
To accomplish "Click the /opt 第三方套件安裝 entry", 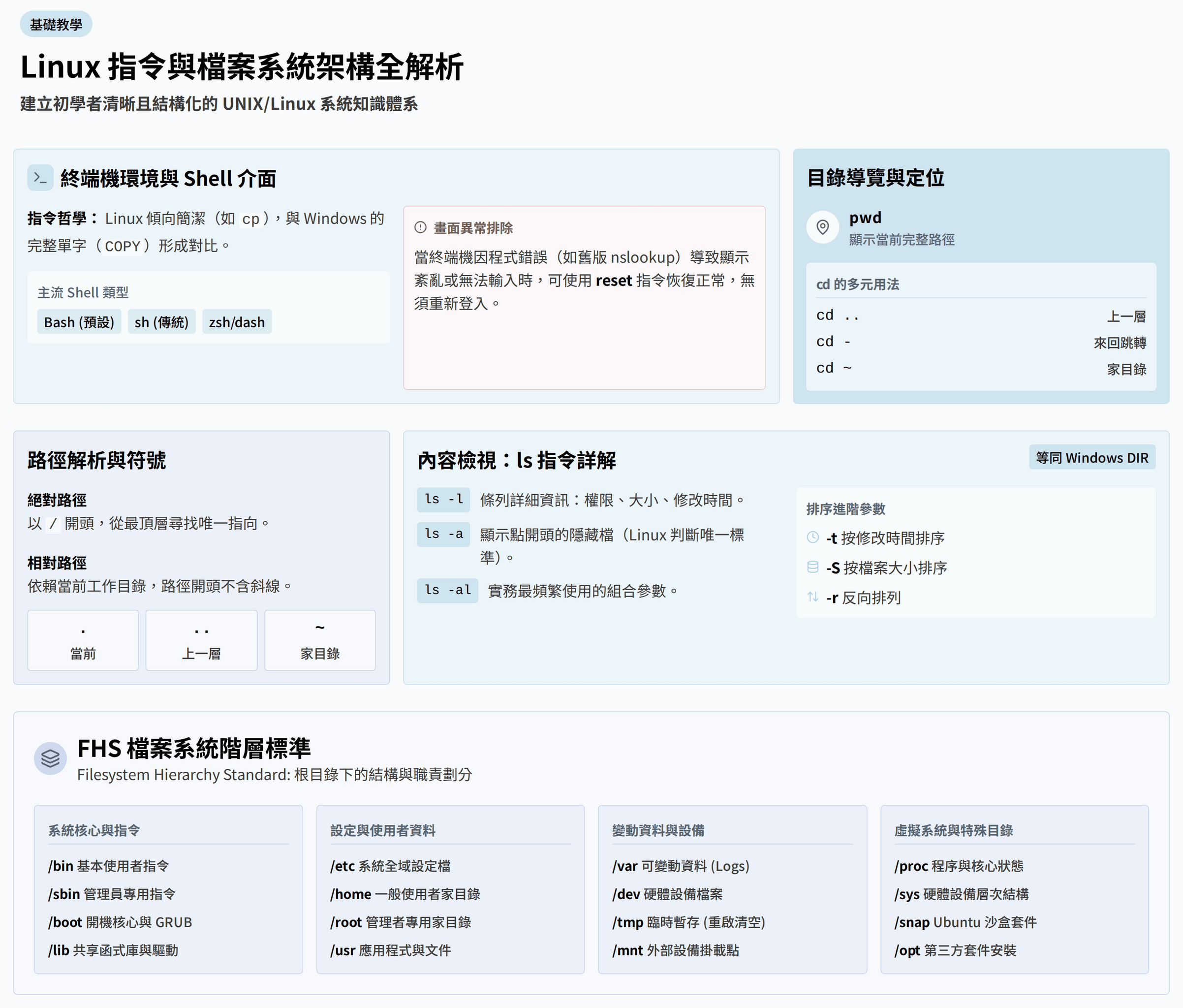I will click(955, 950).
